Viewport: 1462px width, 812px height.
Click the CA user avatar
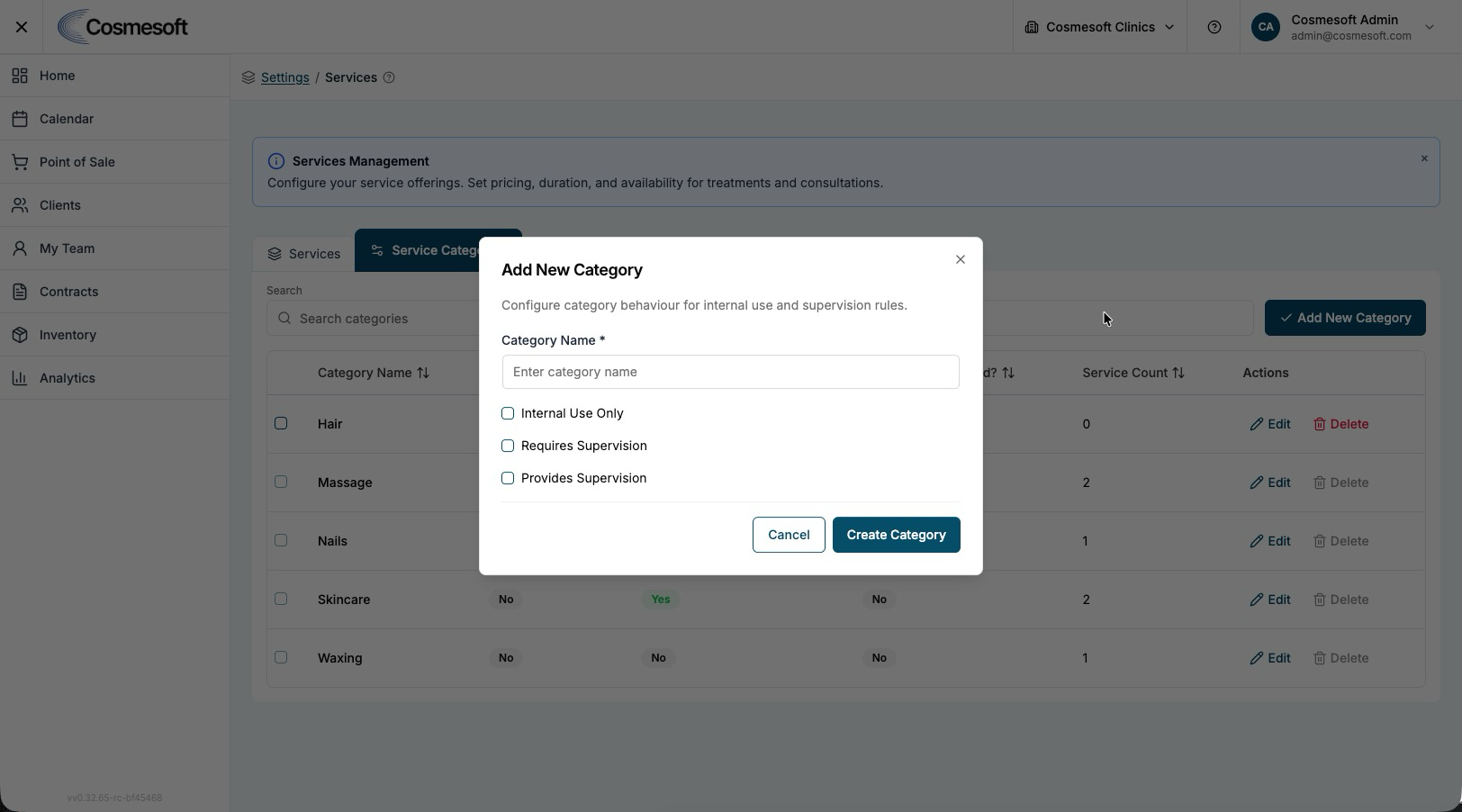[1265, 27]
